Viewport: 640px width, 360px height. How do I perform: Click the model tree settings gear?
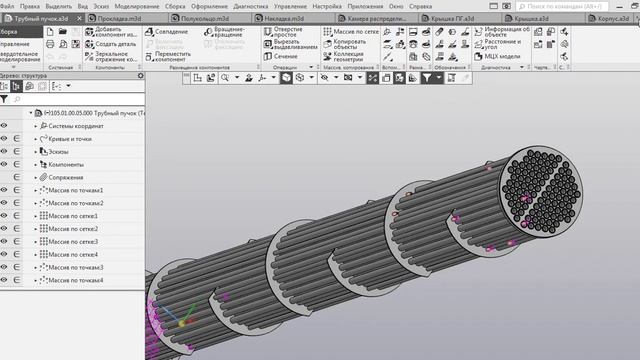pos(140,76)
